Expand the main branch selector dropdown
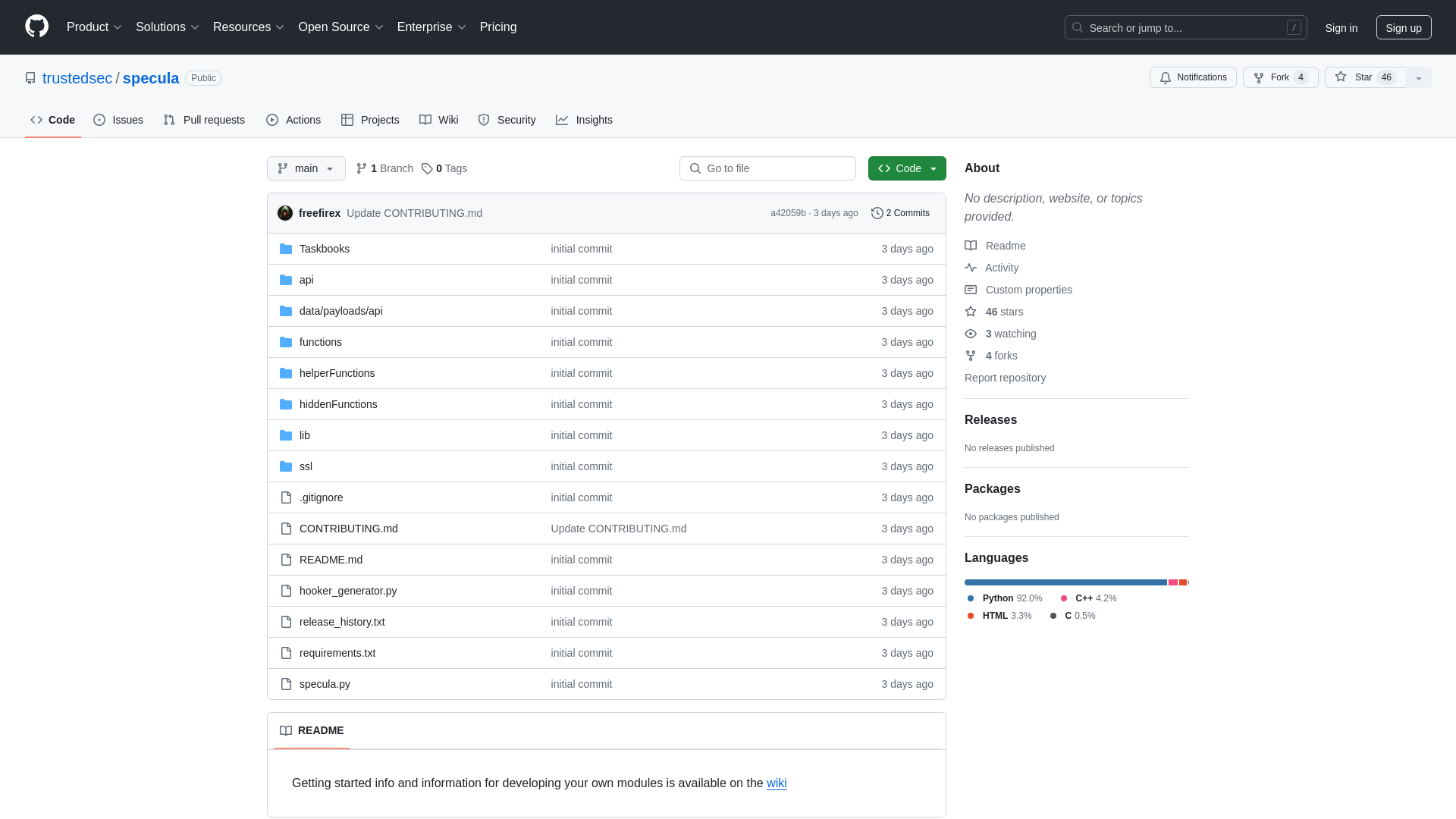The width and height of the screenshot is (1456, 819). (x=306, y=168)
